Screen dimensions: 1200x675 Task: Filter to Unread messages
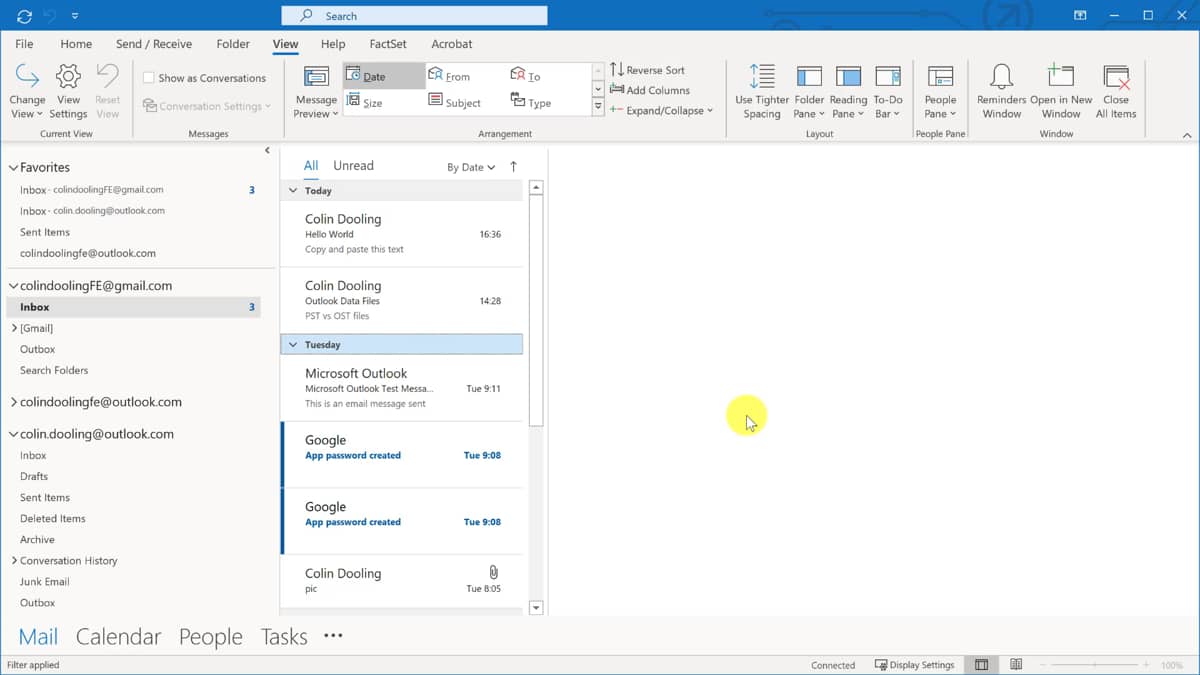[353, 166]
